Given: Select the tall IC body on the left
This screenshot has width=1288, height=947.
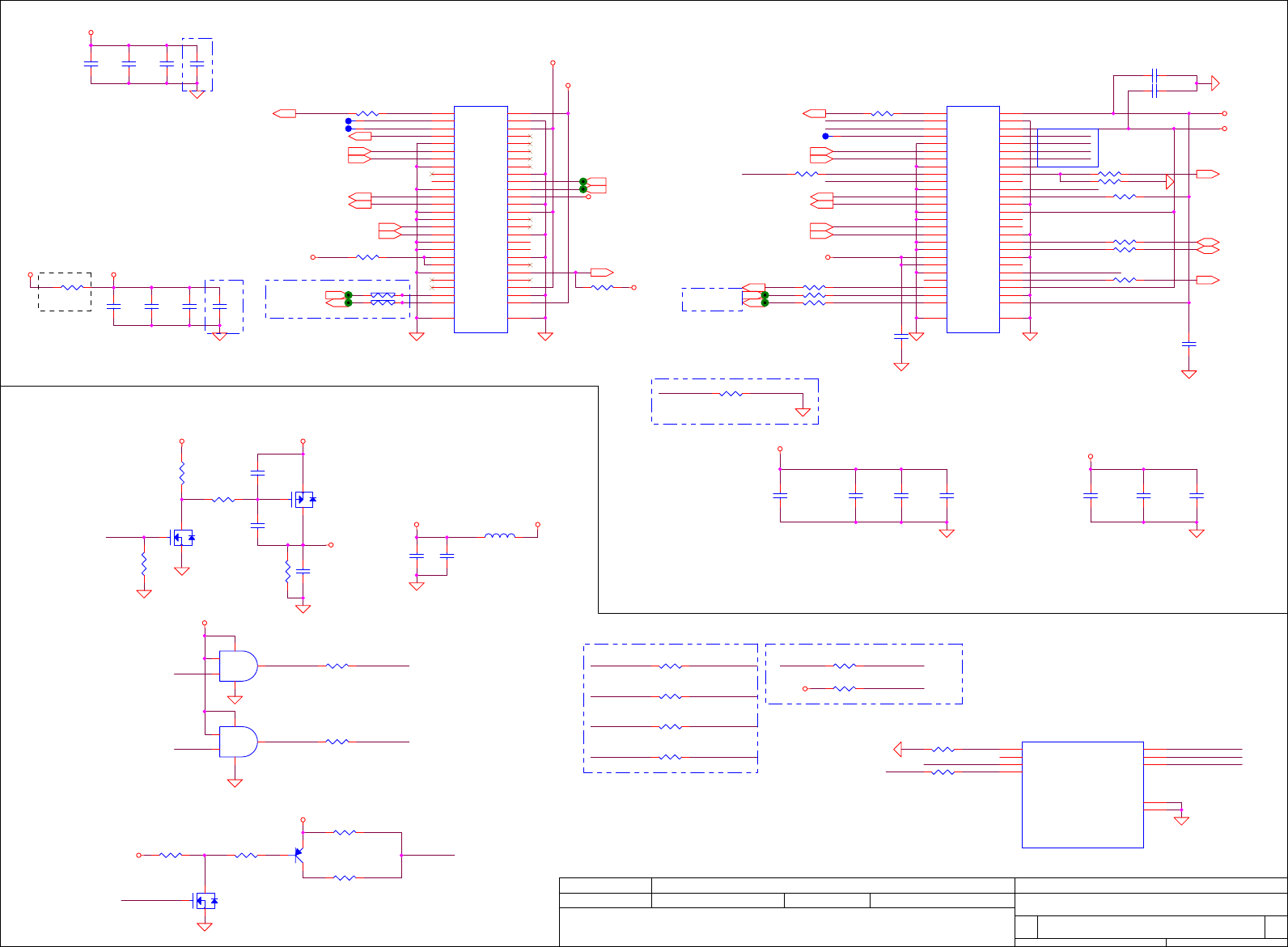Looking at the screenshot, I should click(481, 219).
